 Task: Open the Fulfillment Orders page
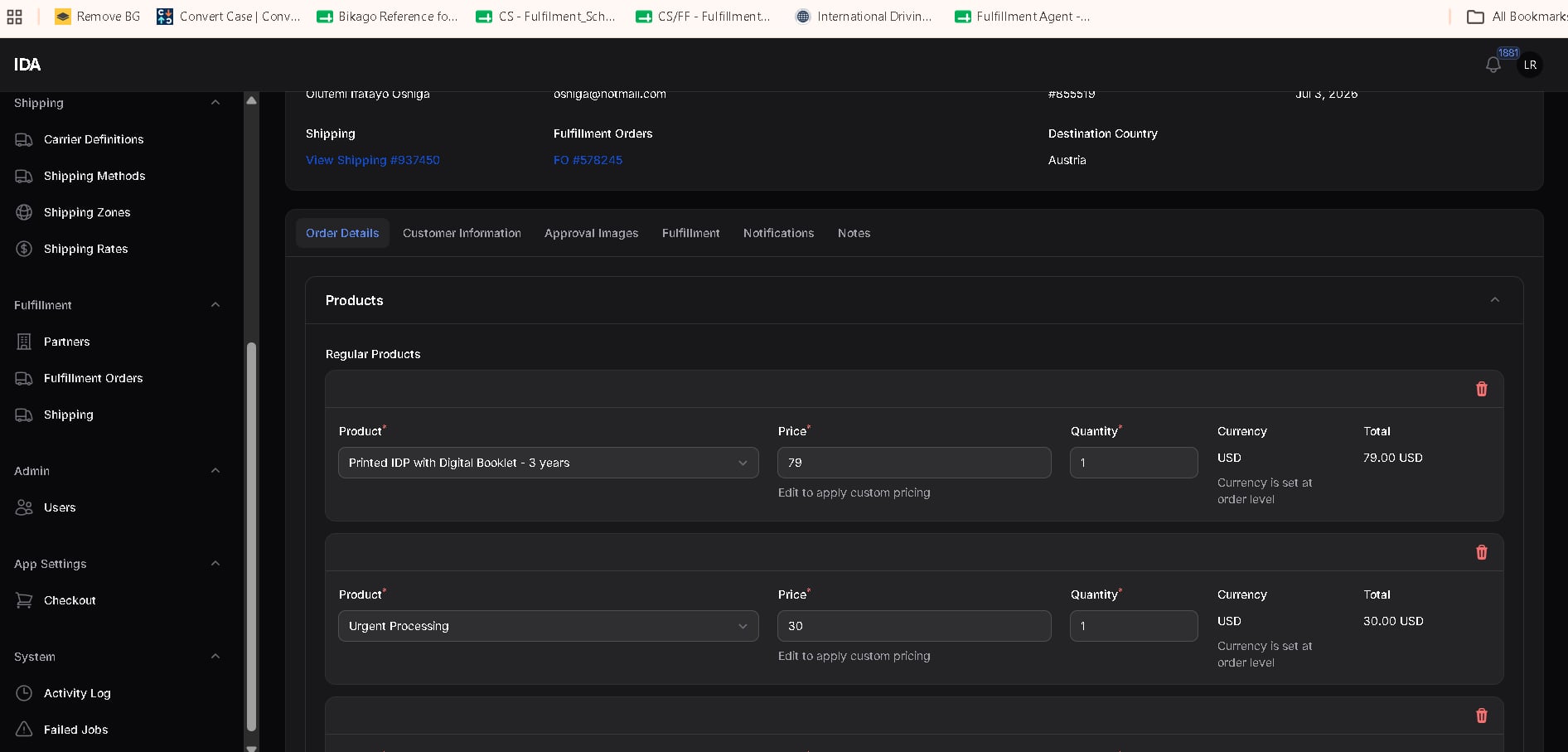[x=94, y=378]
